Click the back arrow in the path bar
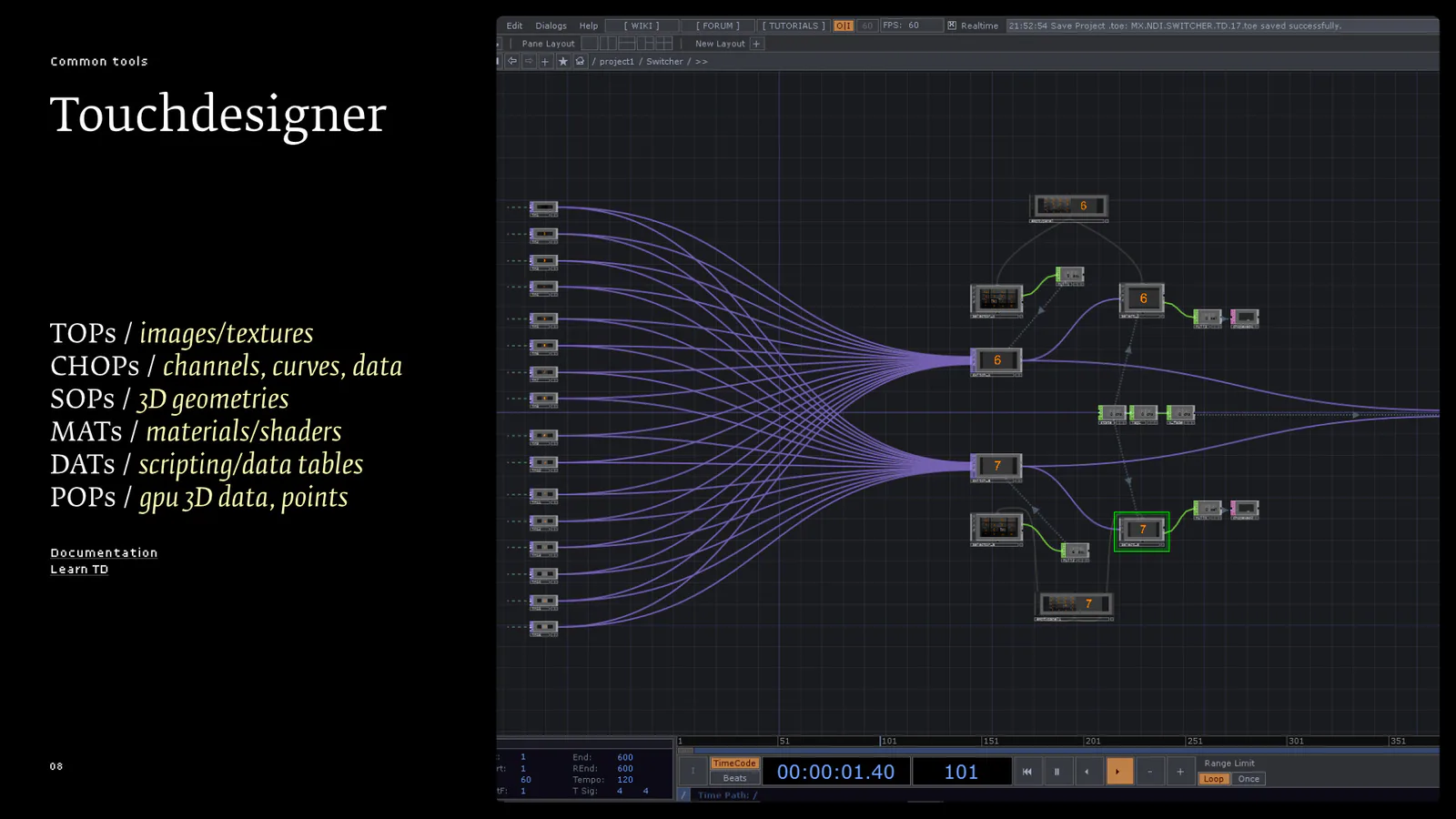Screen dimensions: 1456x819 click(512, 61)
